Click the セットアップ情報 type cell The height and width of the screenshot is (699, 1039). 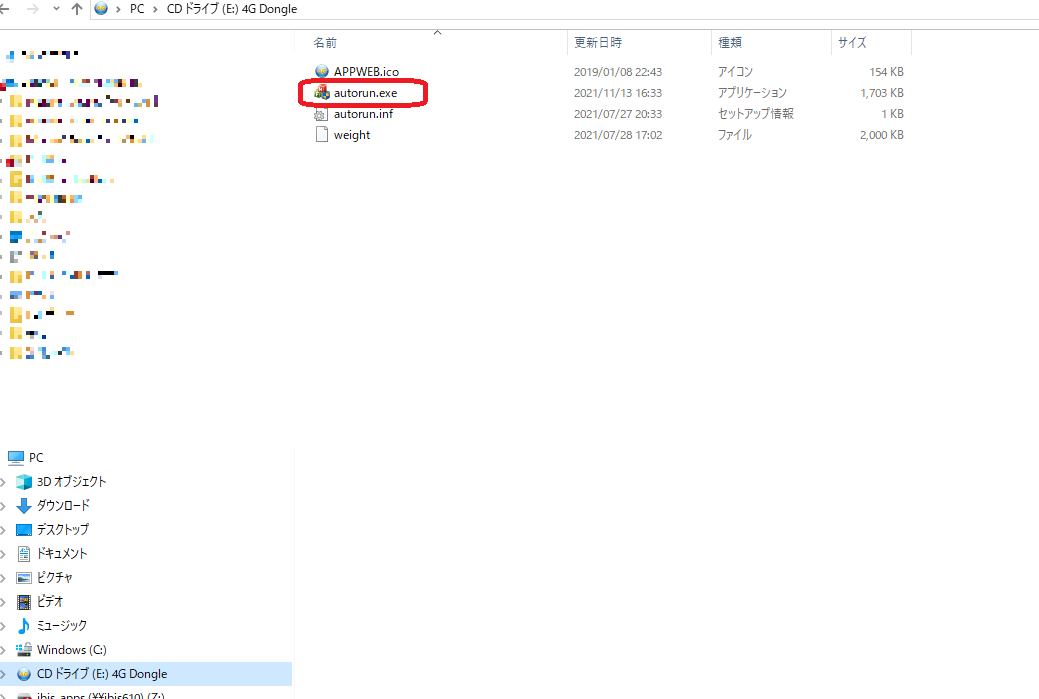point(755,114)
